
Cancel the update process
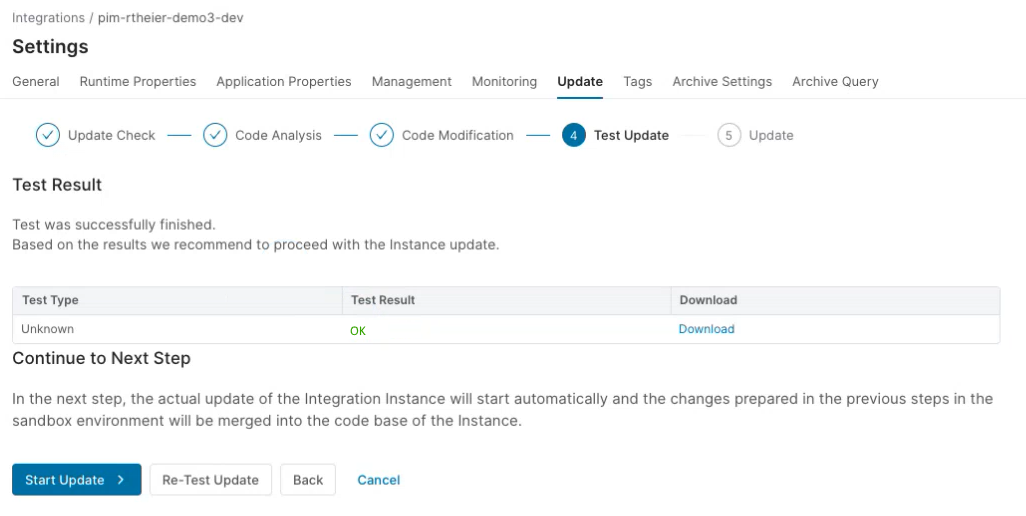coord(379,480)
